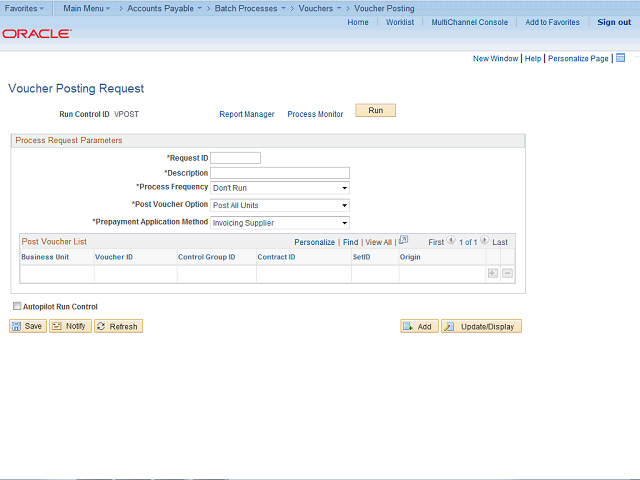
Task: Open Process Frequency dropdown
Action: coord(280,188)
